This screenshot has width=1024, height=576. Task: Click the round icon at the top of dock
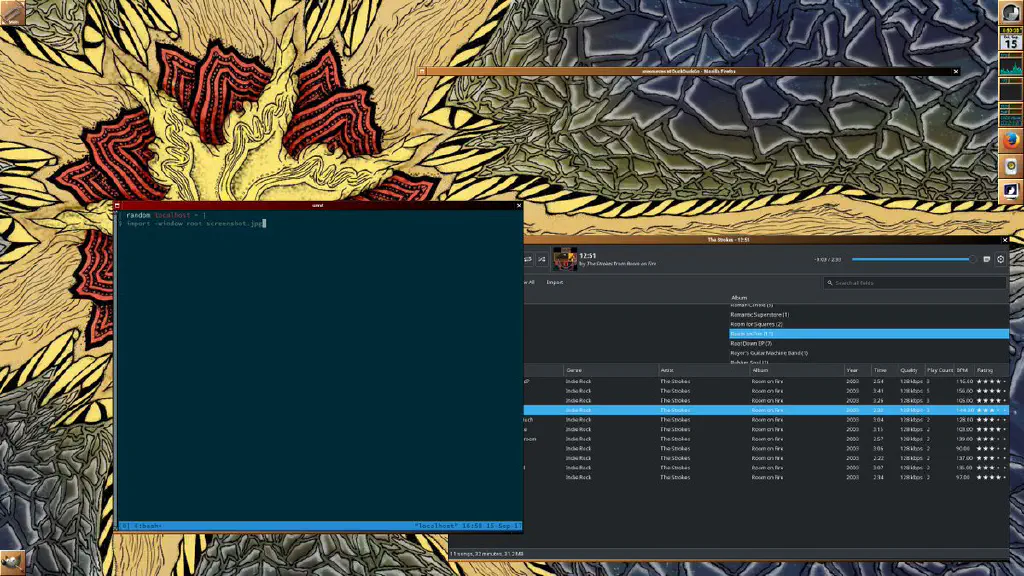[x=1011, y=12]
